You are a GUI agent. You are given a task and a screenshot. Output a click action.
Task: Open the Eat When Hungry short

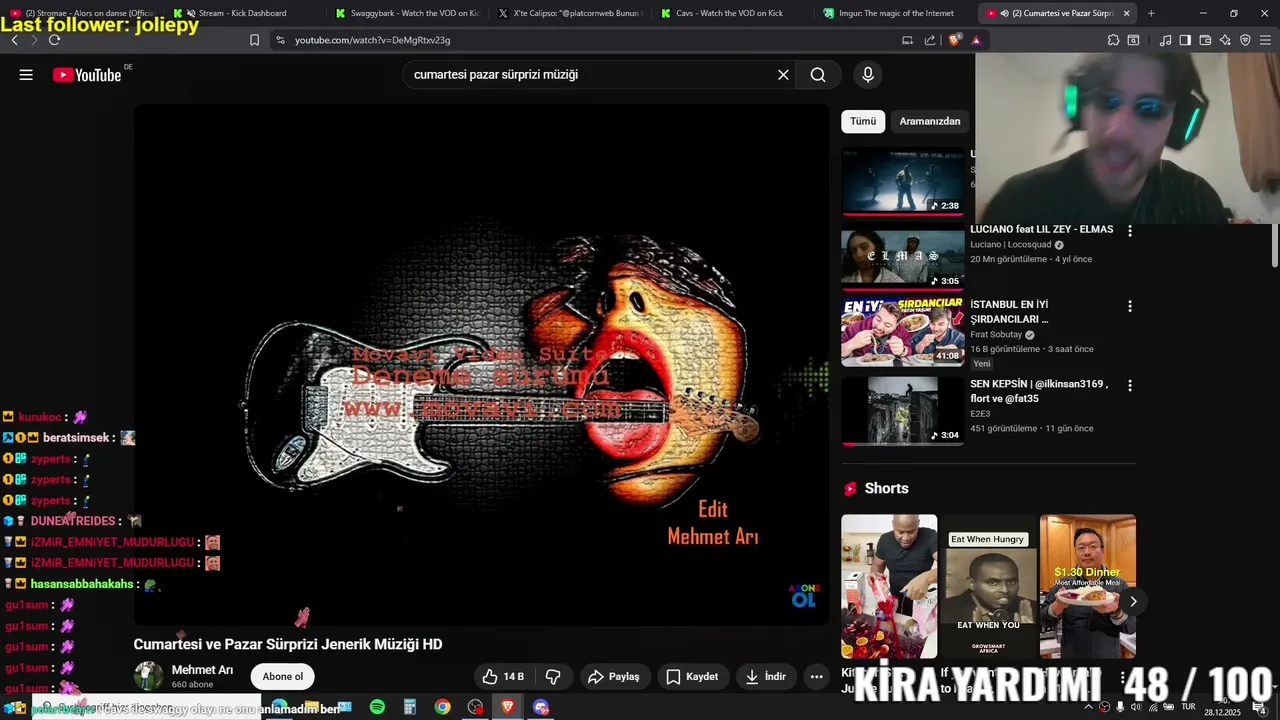point(988,587)
